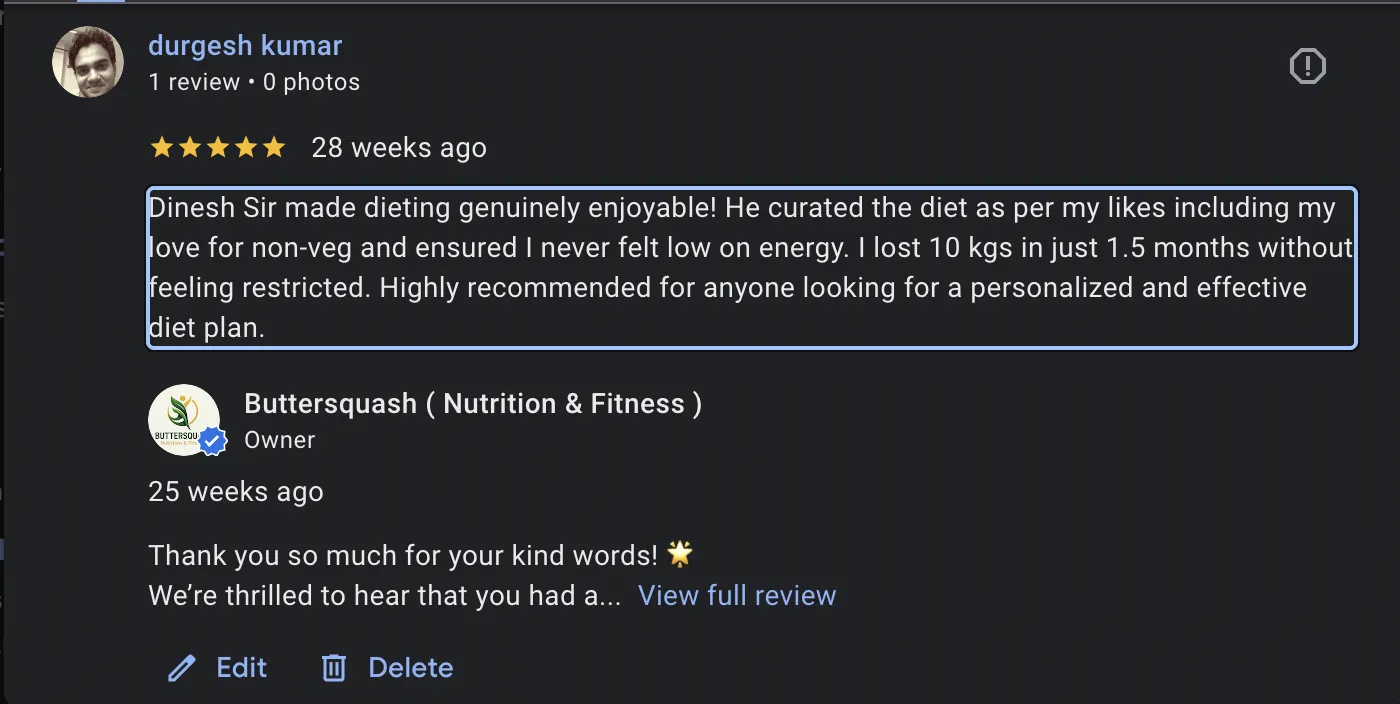The width and height of the screenshot is (1400, 704).
Task: Click the highlighted review text box
Action: (x=751, y=268)
